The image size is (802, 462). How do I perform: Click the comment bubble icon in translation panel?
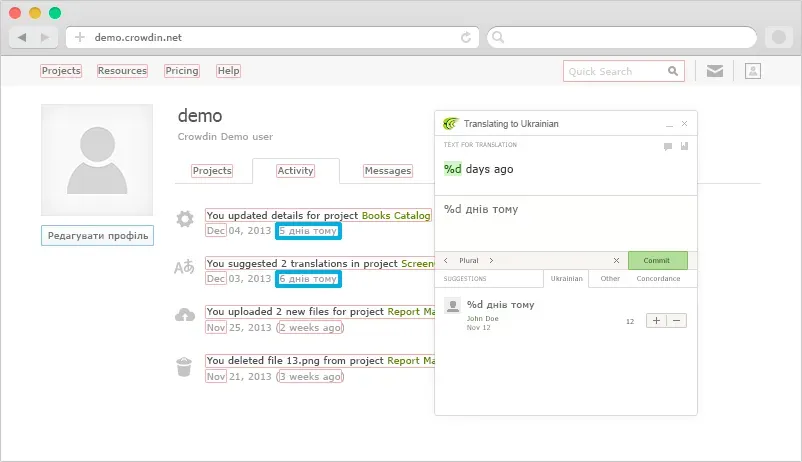pos(668,147)
